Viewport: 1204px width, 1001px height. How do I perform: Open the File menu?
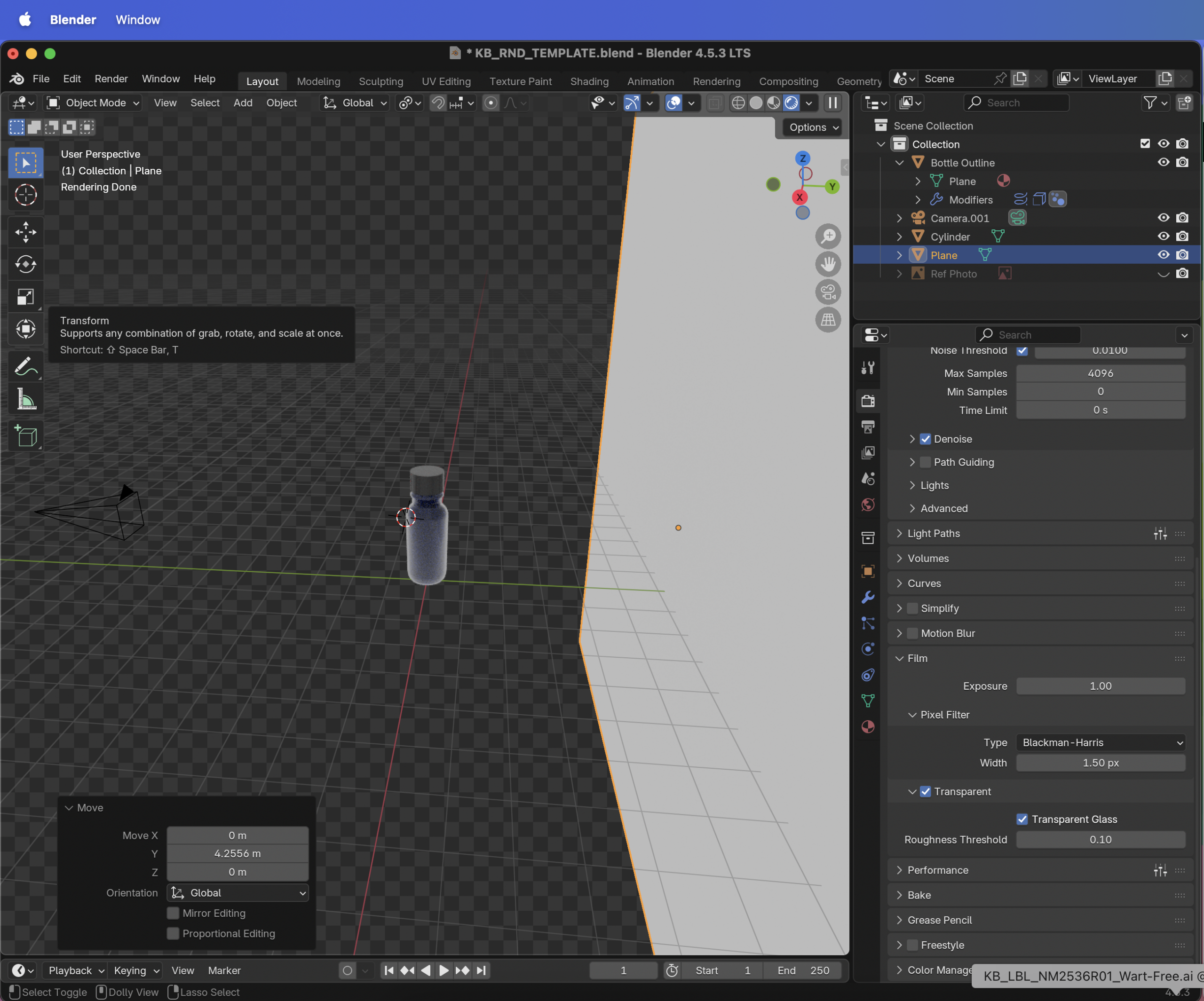pyautogui.click(x=41, y=79)
